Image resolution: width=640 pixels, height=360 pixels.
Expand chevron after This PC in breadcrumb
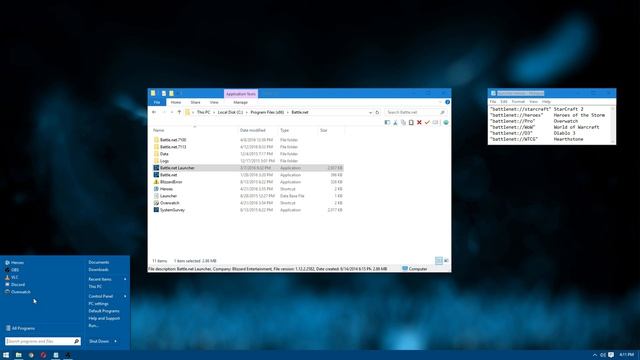(214, 112)
